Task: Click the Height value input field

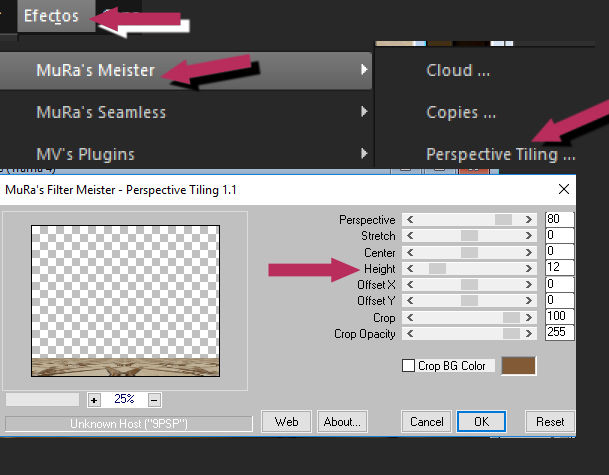Action: [559, 268]
